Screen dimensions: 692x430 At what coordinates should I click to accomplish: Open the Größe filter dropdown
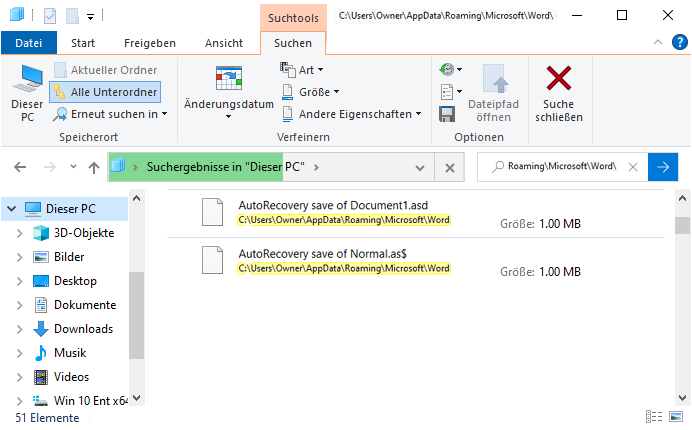[x=310, y=91]
